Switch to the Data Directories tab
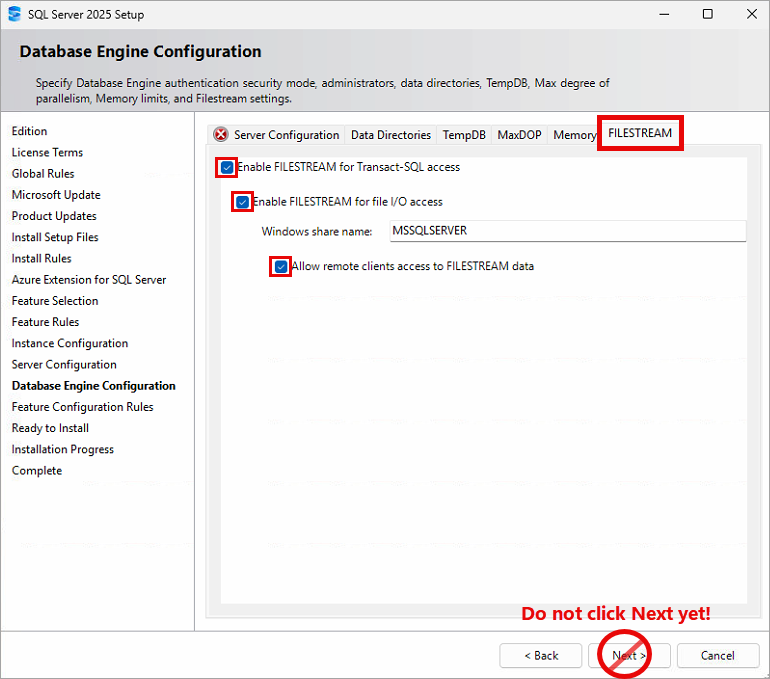The width and height of the screenshot is (770, 679). [x=390, y=135]
